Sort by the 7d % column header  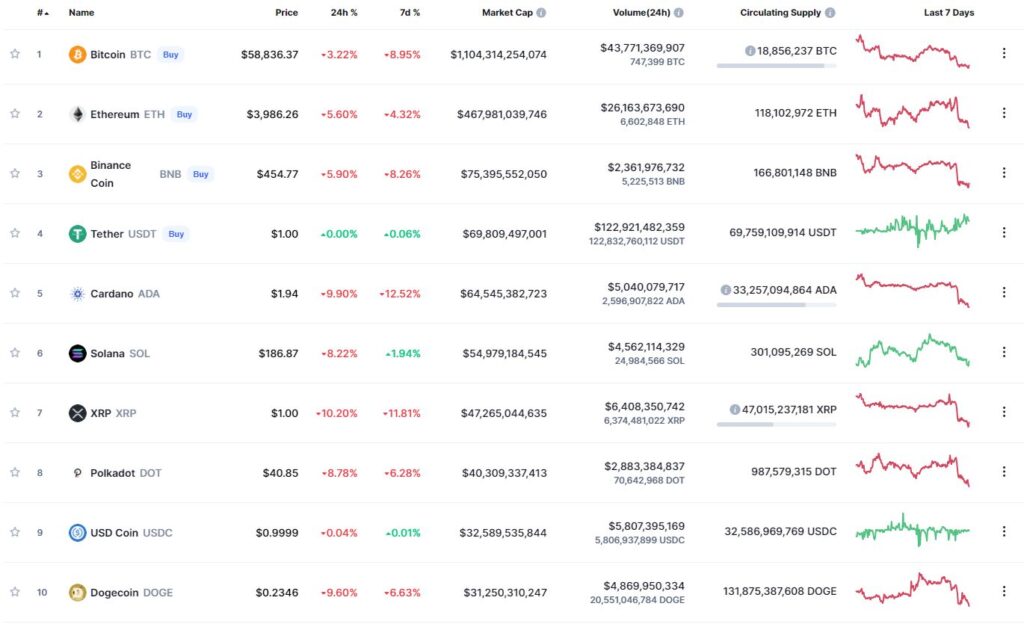click(x=410, y=12)
